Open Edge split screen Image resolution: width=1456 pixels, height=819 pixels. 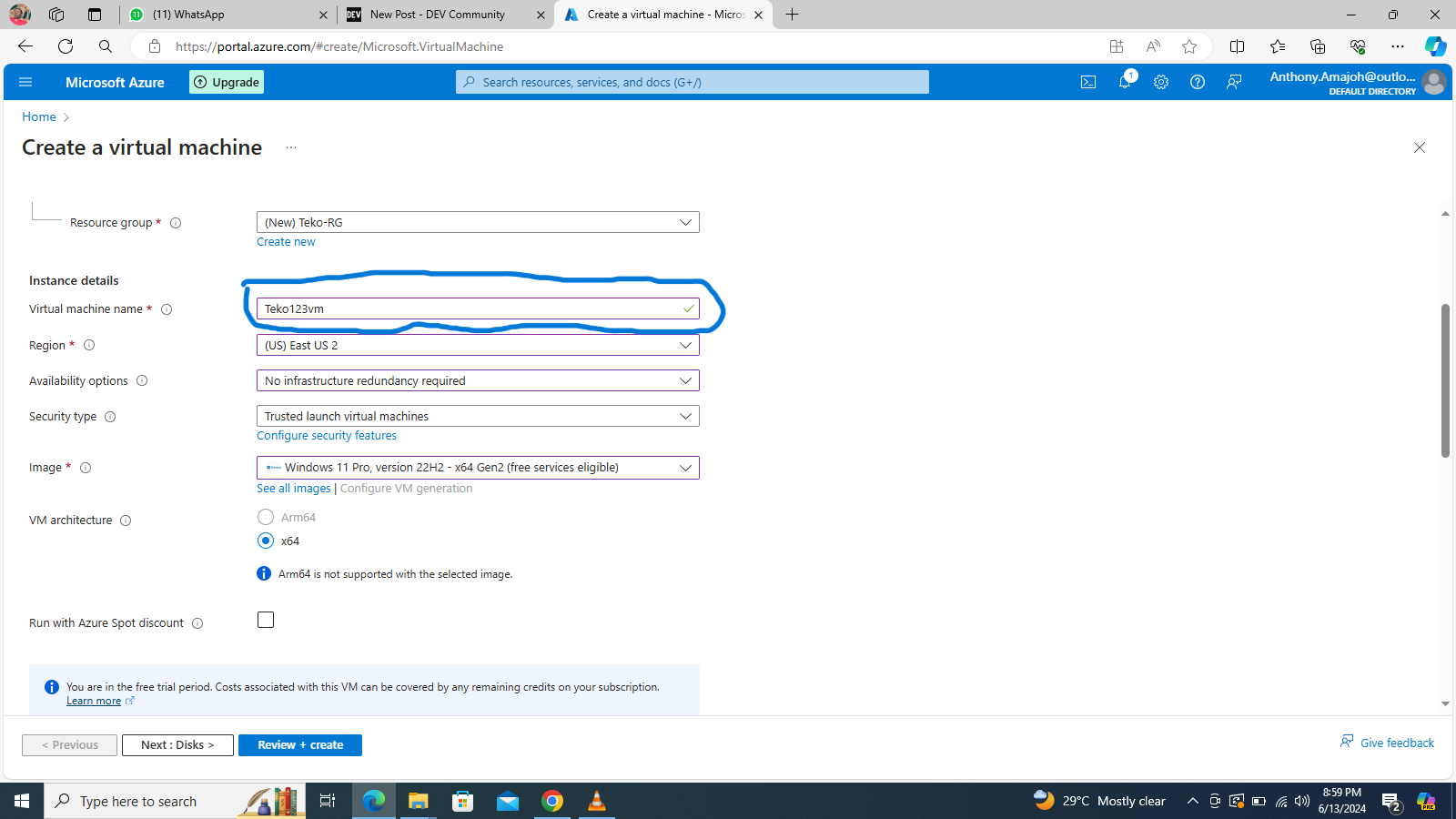tap(1238, 46)
